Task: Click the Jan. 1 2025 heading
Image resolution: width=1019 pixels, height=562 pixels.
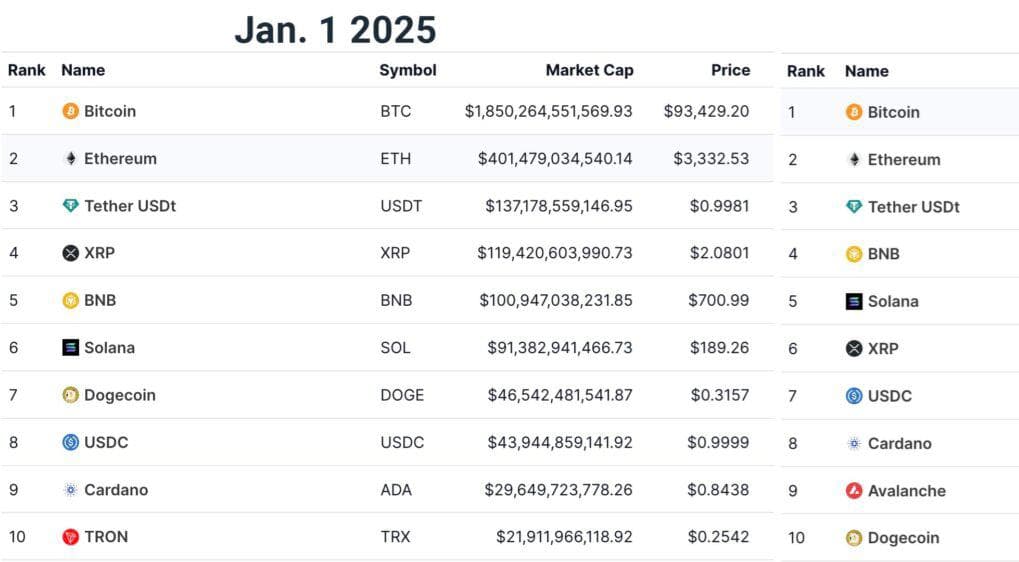Action: pos(335,29)
